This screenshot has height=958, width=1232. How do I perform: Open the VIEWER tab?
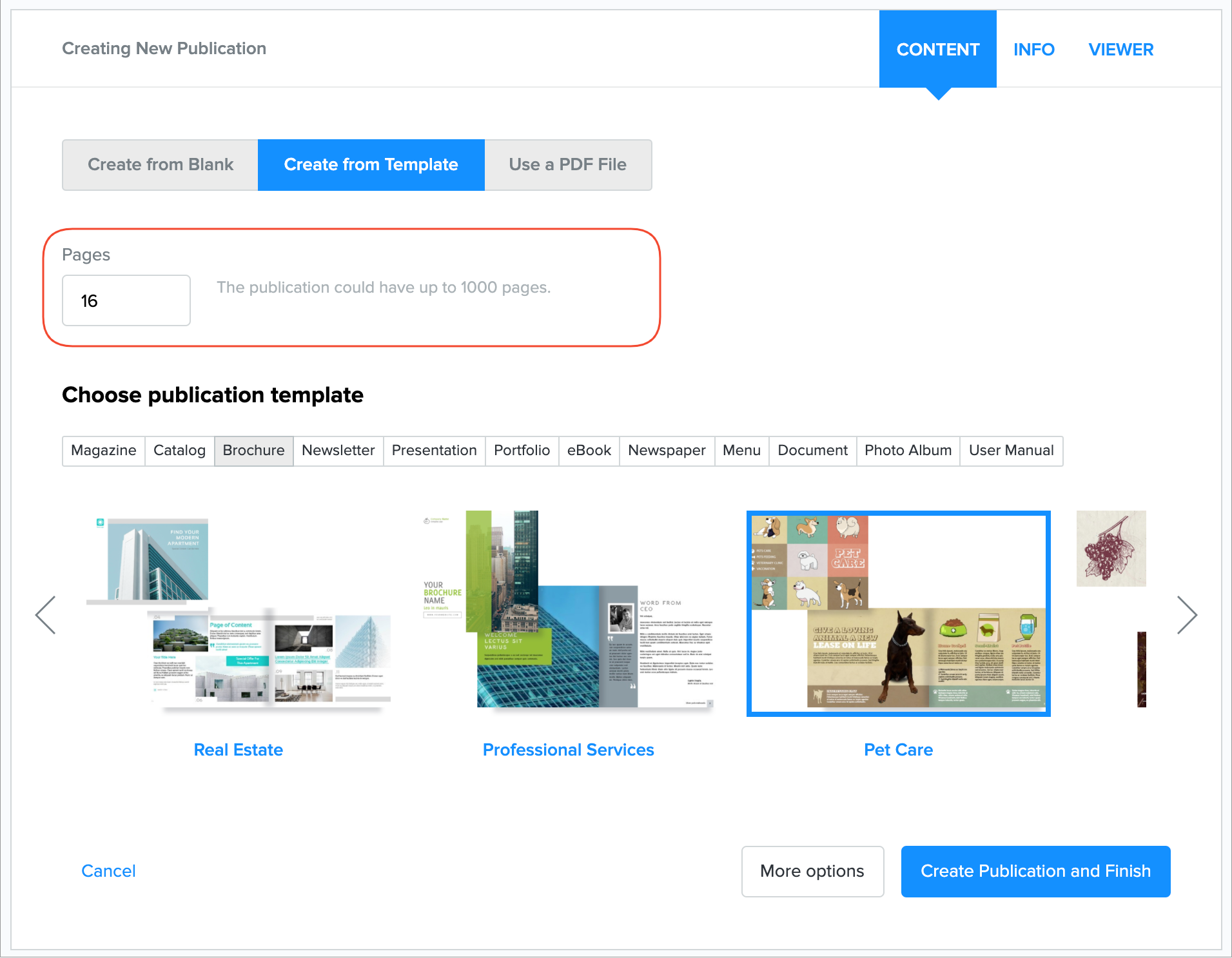click(1120, 50)
